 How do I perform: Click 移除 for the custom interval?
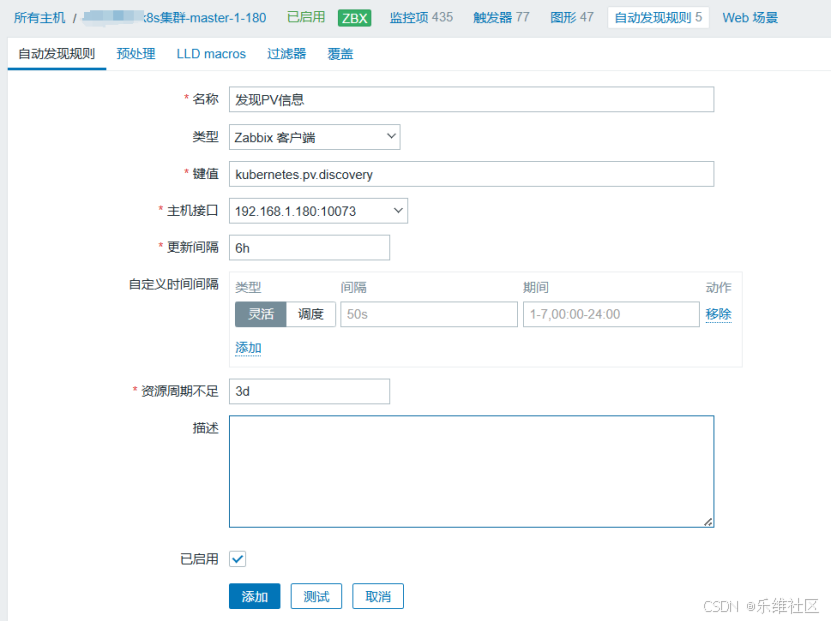pos(718,314)
